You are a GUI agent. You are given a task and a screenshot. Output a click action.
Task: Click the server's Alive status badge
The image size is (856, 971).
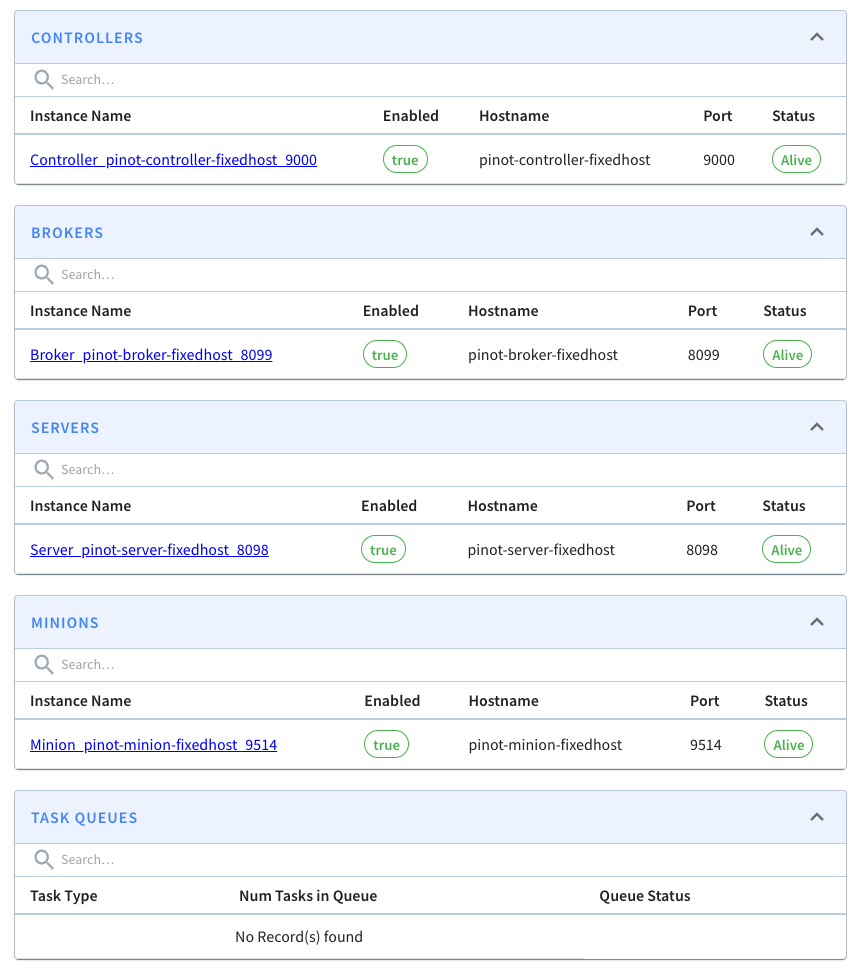point(787,550)
